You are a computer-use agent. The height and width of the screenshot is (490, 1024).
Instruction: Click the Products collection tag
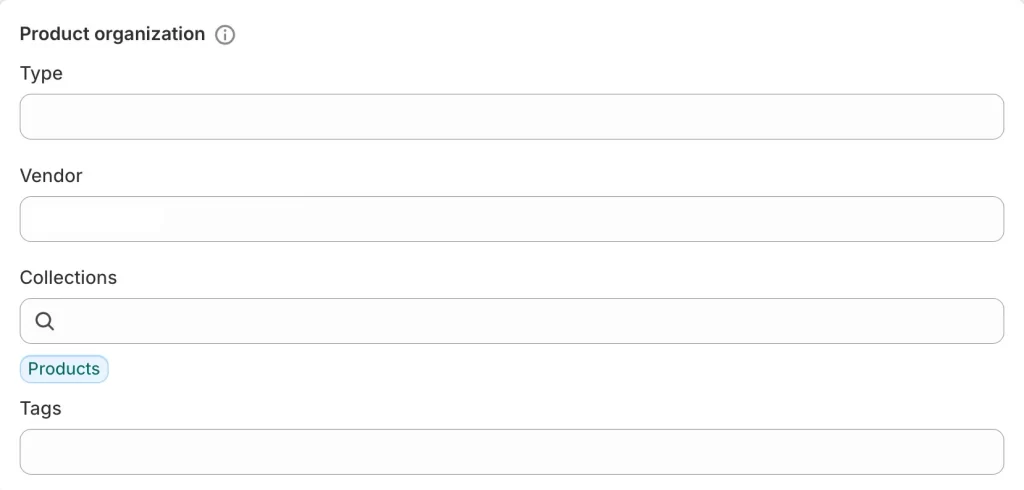[64, 369]
